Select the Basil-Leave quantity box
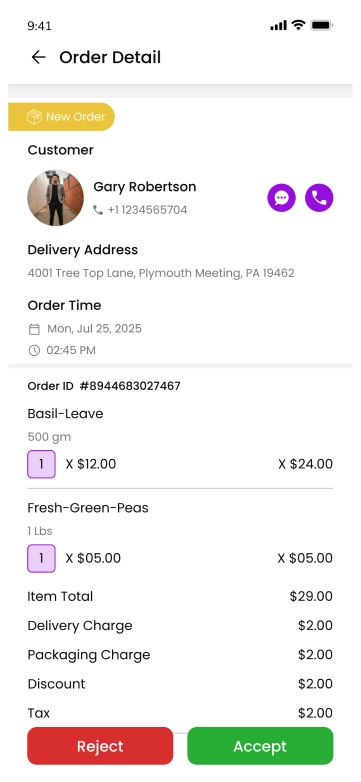Viewport: 361px width, 782px height. (41, 464)
